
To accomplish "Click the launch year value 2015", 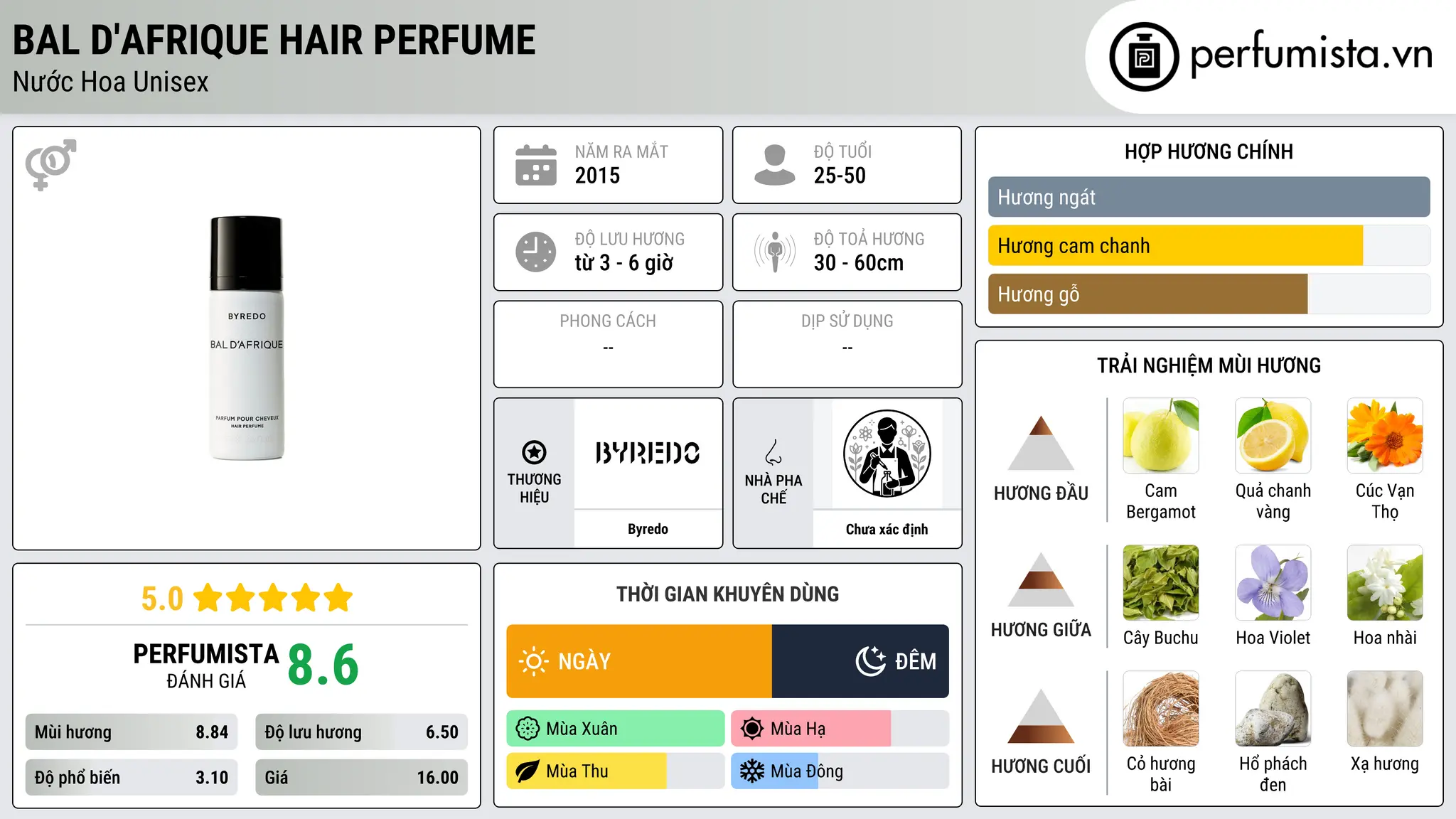I will coord(597,176).
